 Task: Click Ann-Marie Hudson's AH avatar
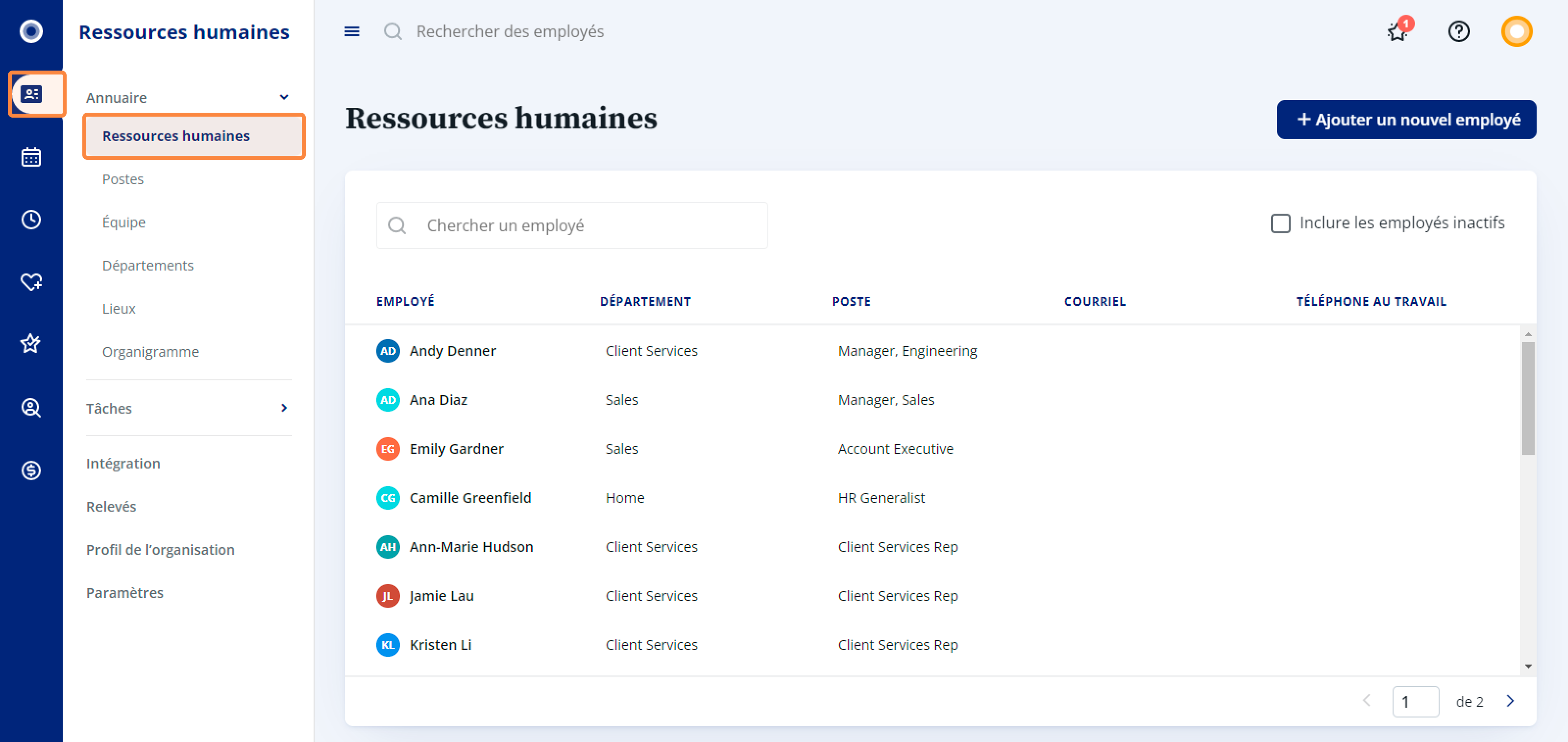388,547
